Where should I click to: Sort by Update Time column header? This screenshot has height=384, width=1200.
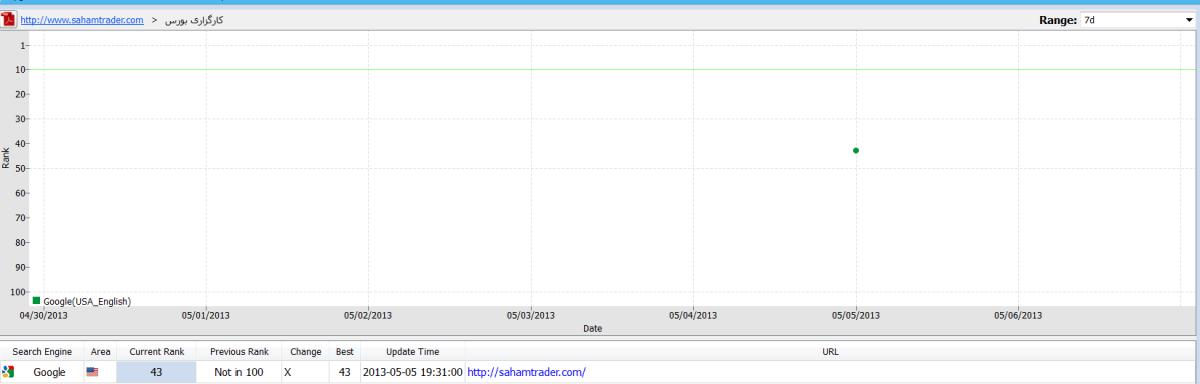click(414, 352)
